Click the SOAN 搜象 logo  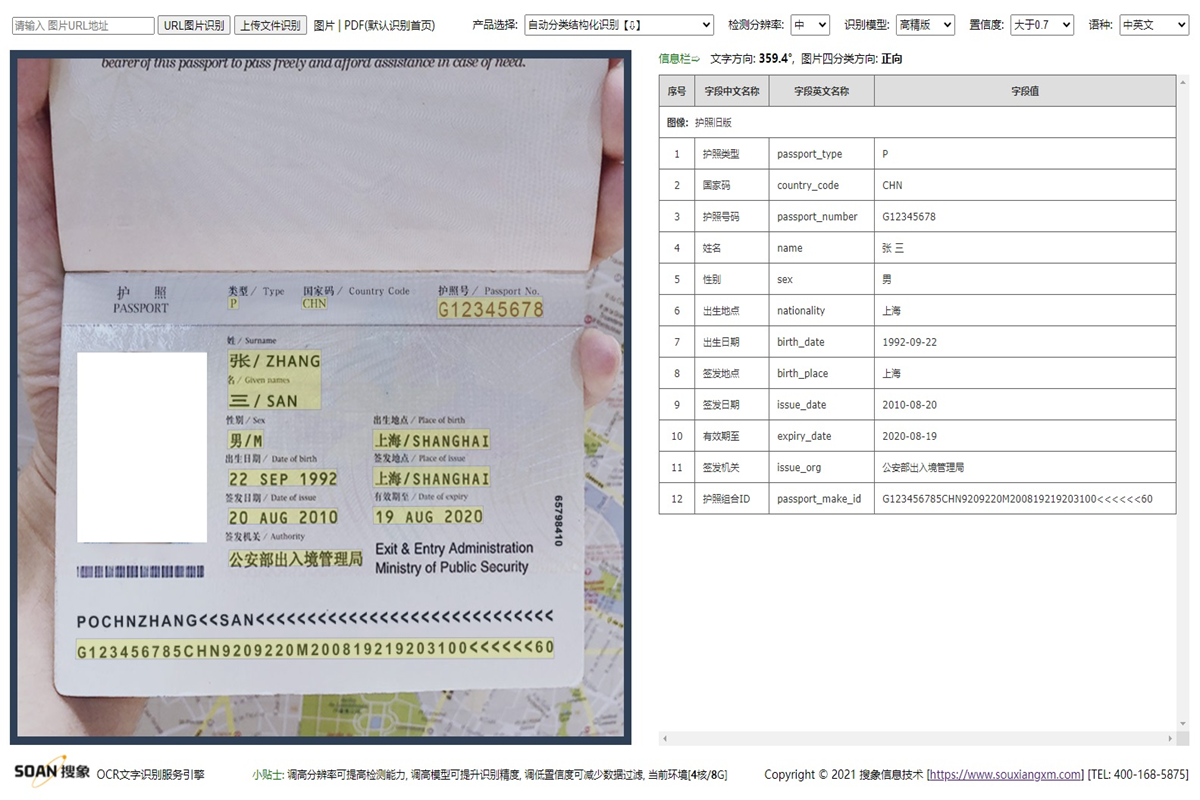(52, 772)
